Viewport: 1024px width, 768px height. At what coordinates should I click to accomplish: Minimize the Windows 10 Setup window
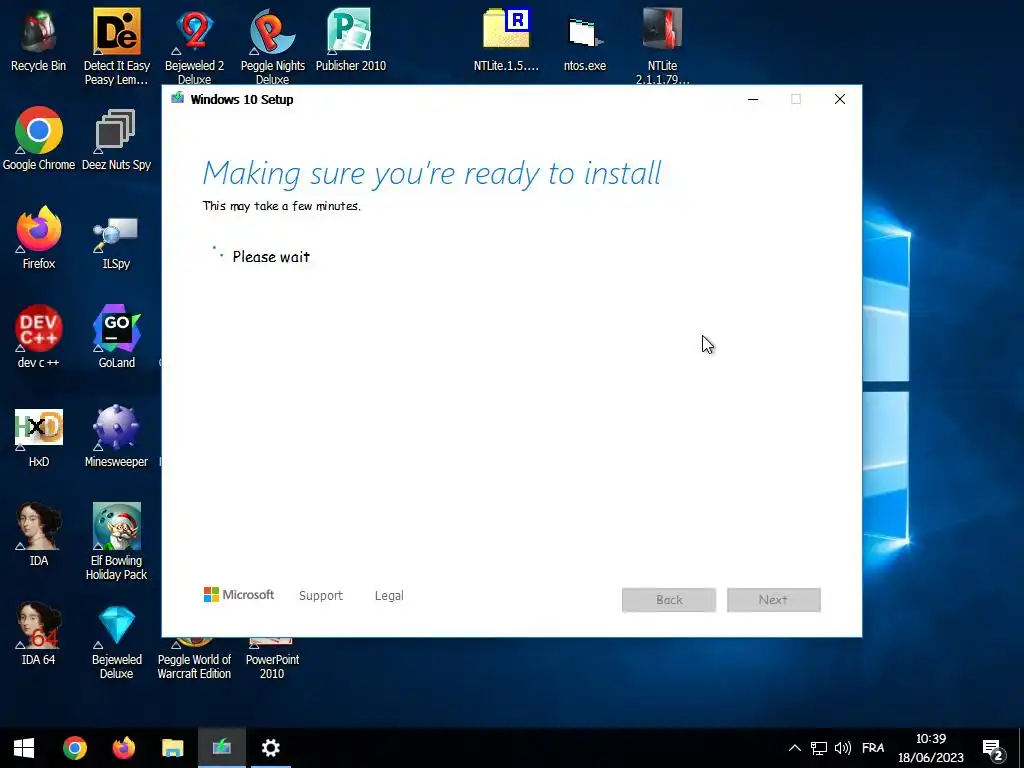(753, 99)
